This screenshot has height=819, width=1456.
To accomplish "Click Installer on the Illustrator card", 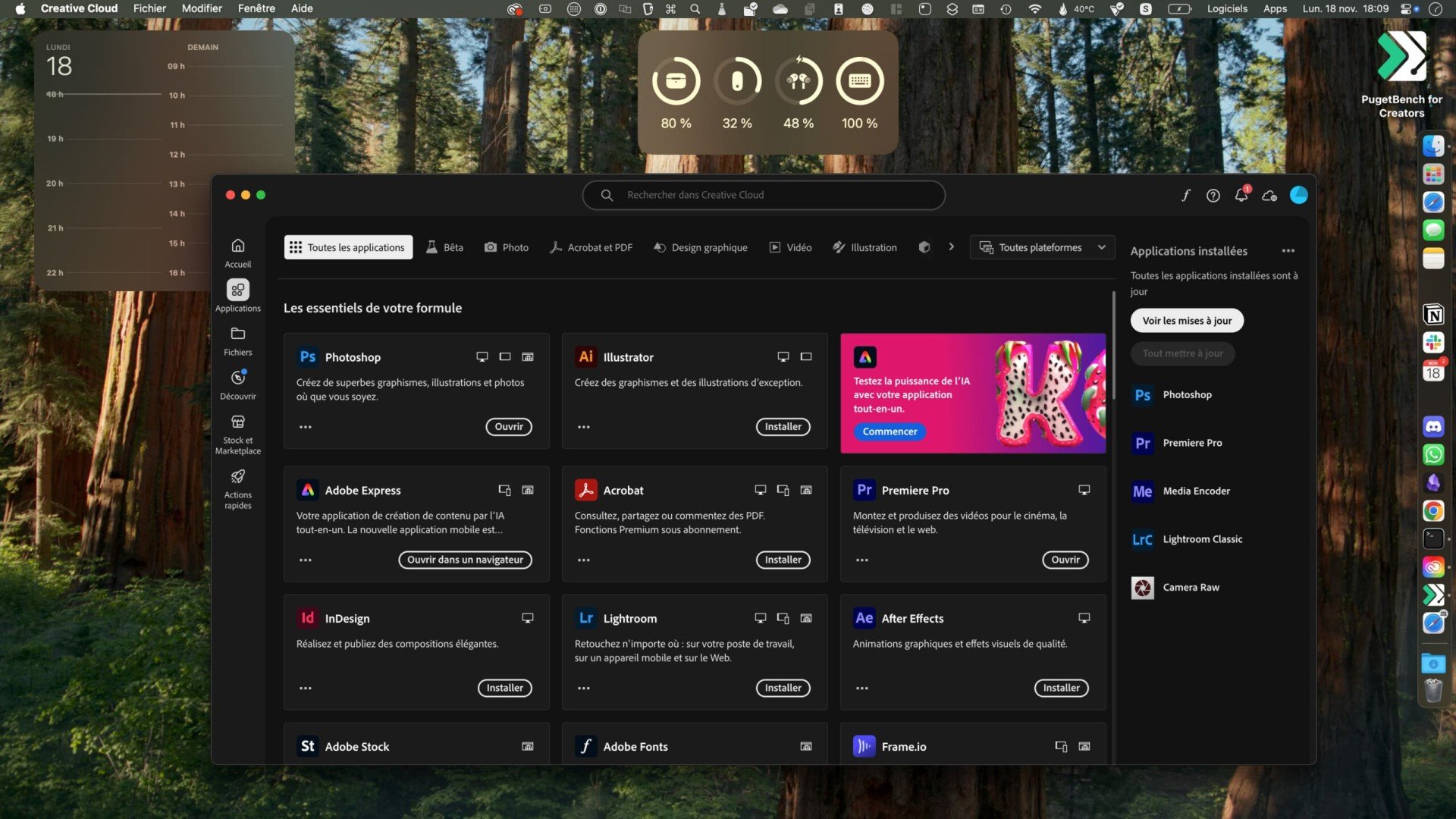I will coord(783,427).
